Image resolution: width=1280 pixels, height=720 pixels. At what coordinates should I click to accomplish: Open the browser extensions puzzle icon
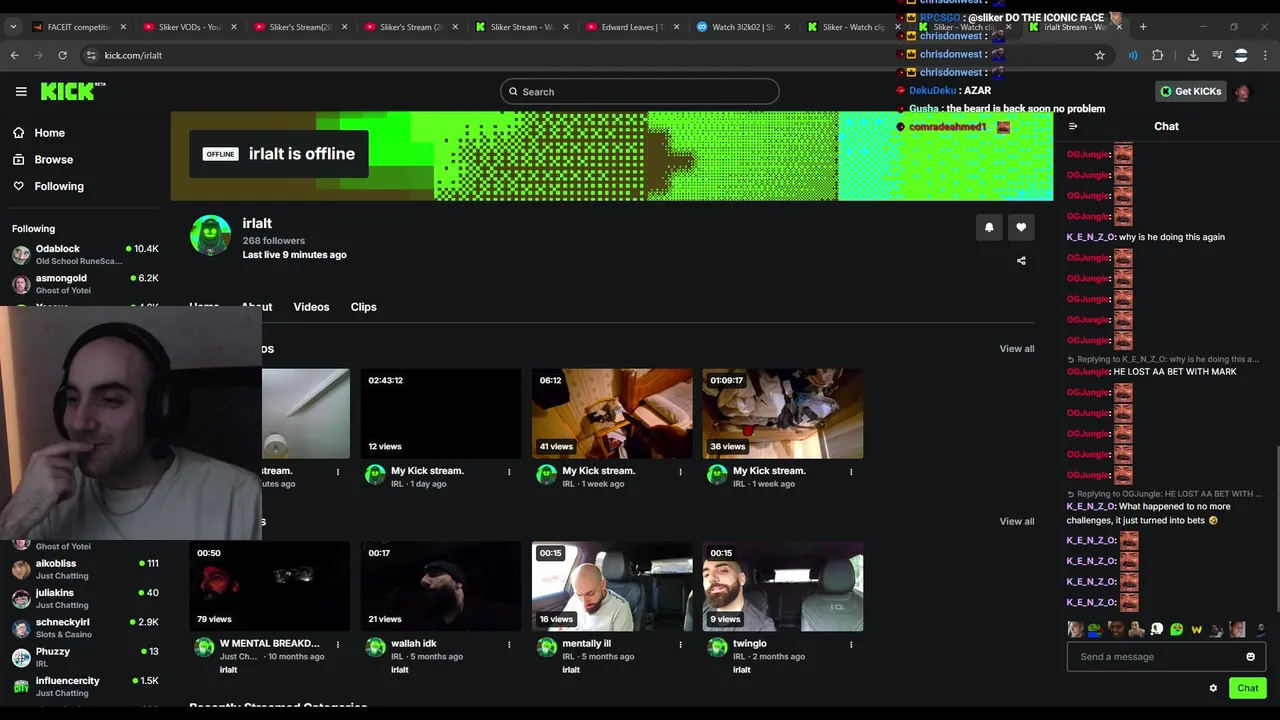tap(1158, 55)
